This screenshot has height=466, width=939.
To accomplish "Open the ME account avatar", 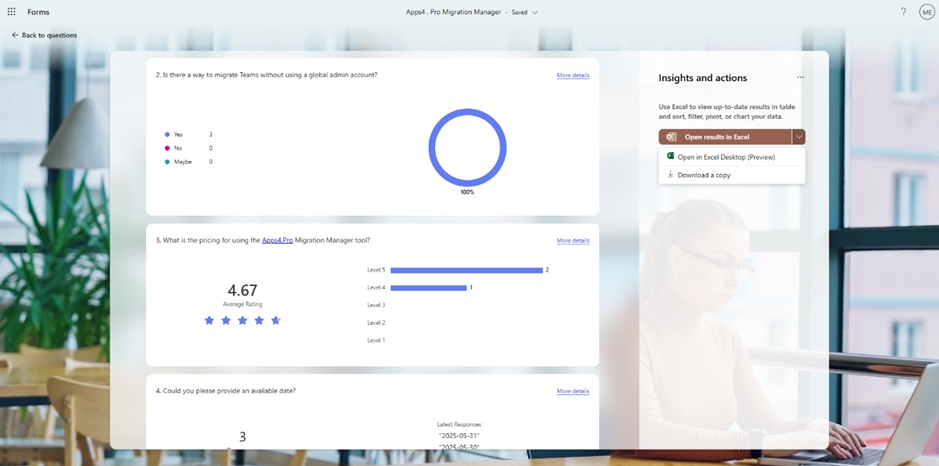I will 926,12.
